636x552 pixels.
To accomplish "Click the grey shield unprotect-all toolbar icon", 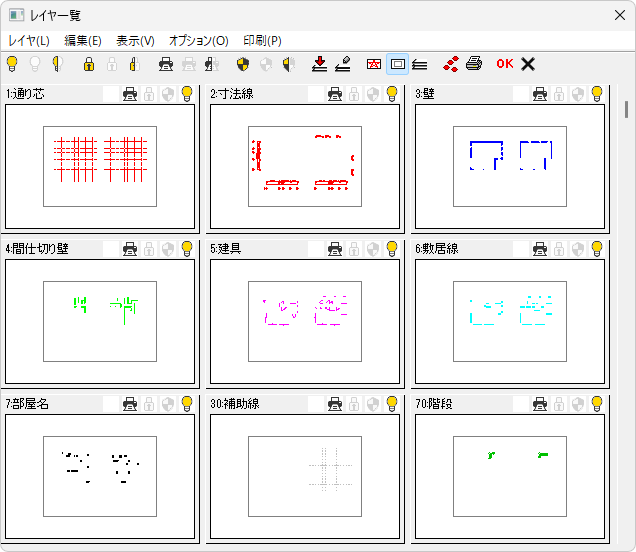I will [266, 64].
